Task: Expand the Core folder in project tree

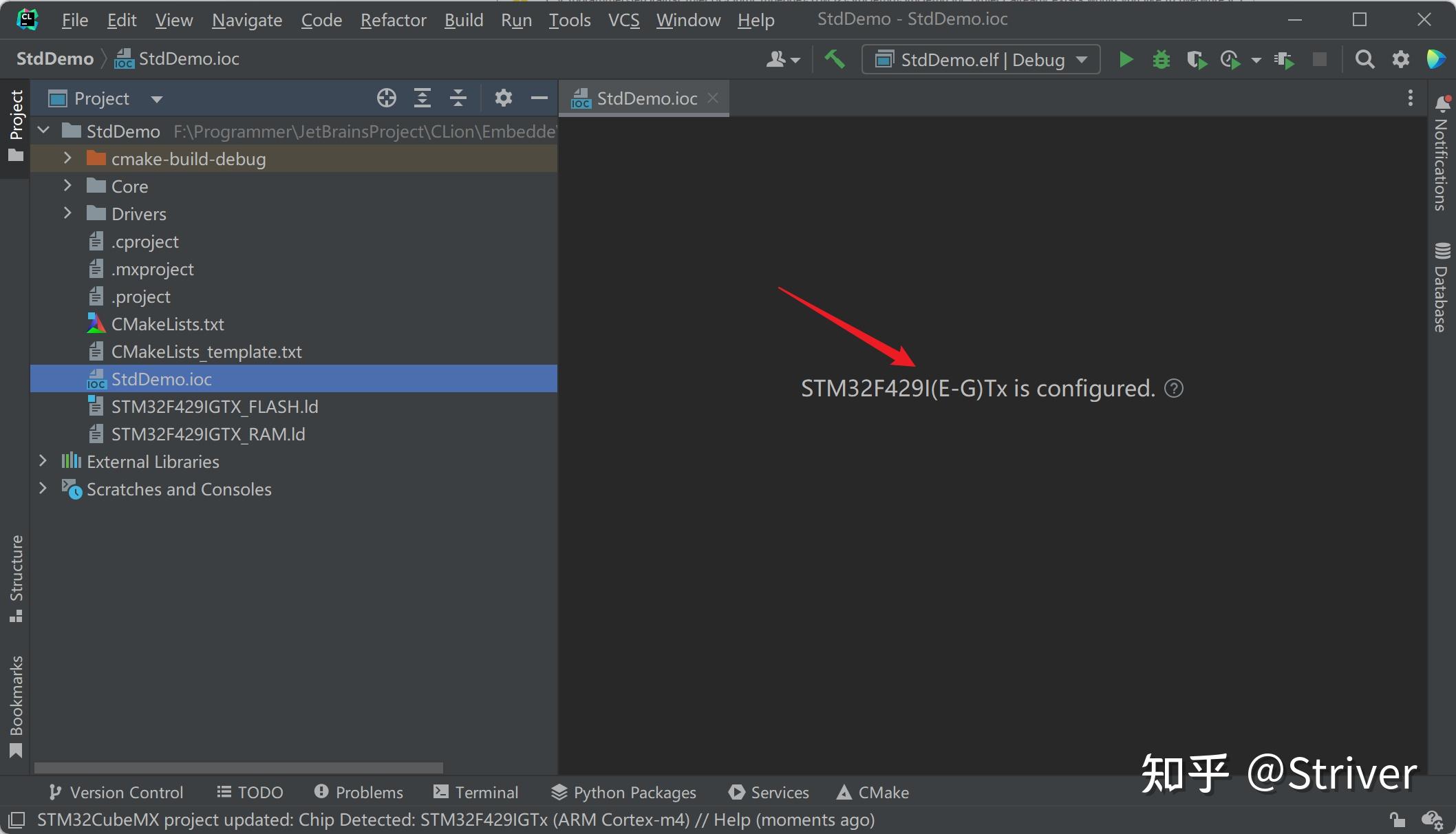Action: [66, 185]
